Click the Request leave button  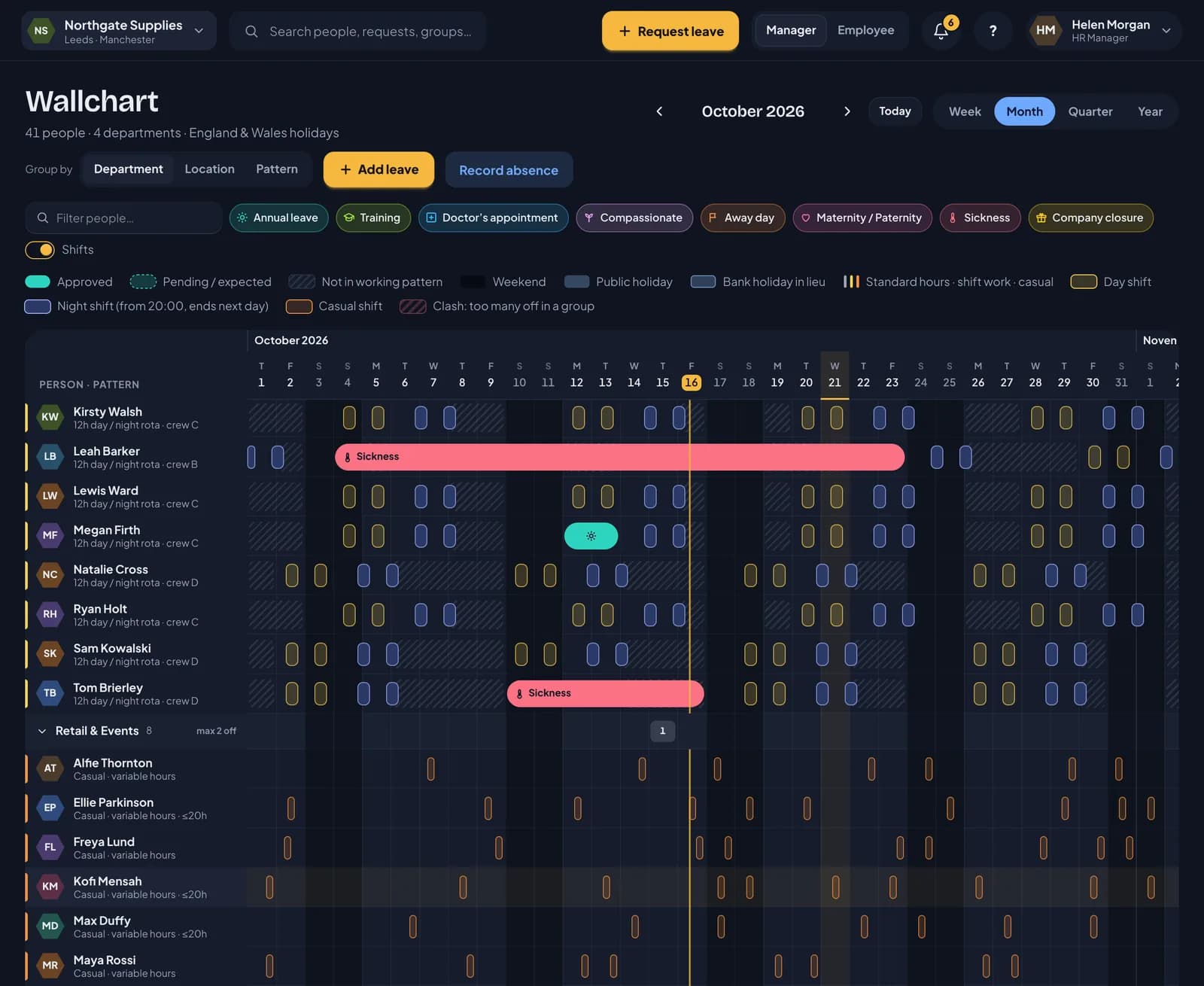670,31
